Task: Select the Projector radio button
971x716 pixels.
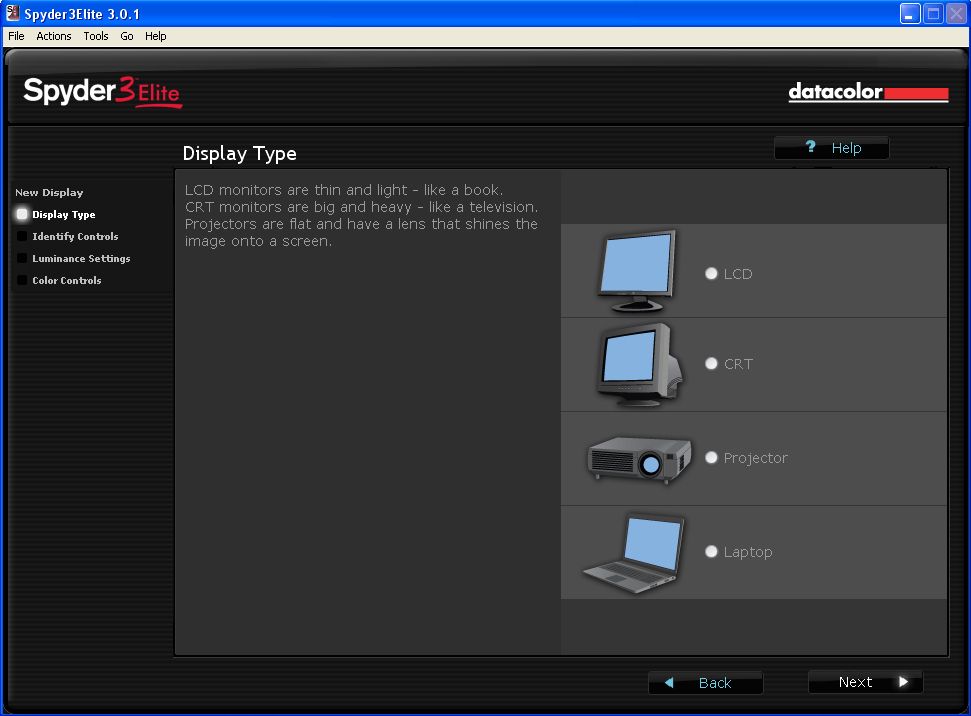Action: [x=711, y=457]
